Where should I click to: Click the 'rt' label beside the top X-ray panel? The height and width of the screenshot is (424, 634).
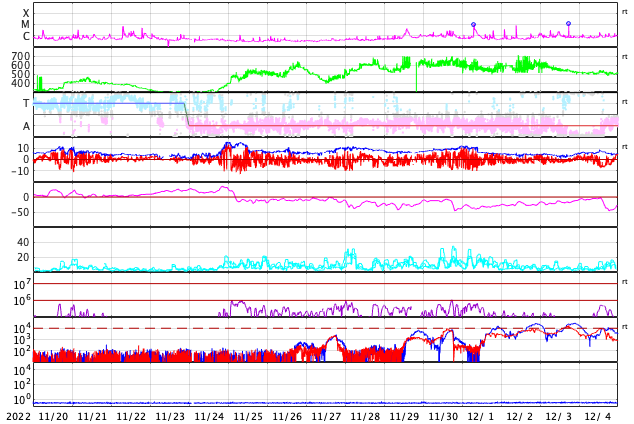pyautogui.click(x=625, y=12)
